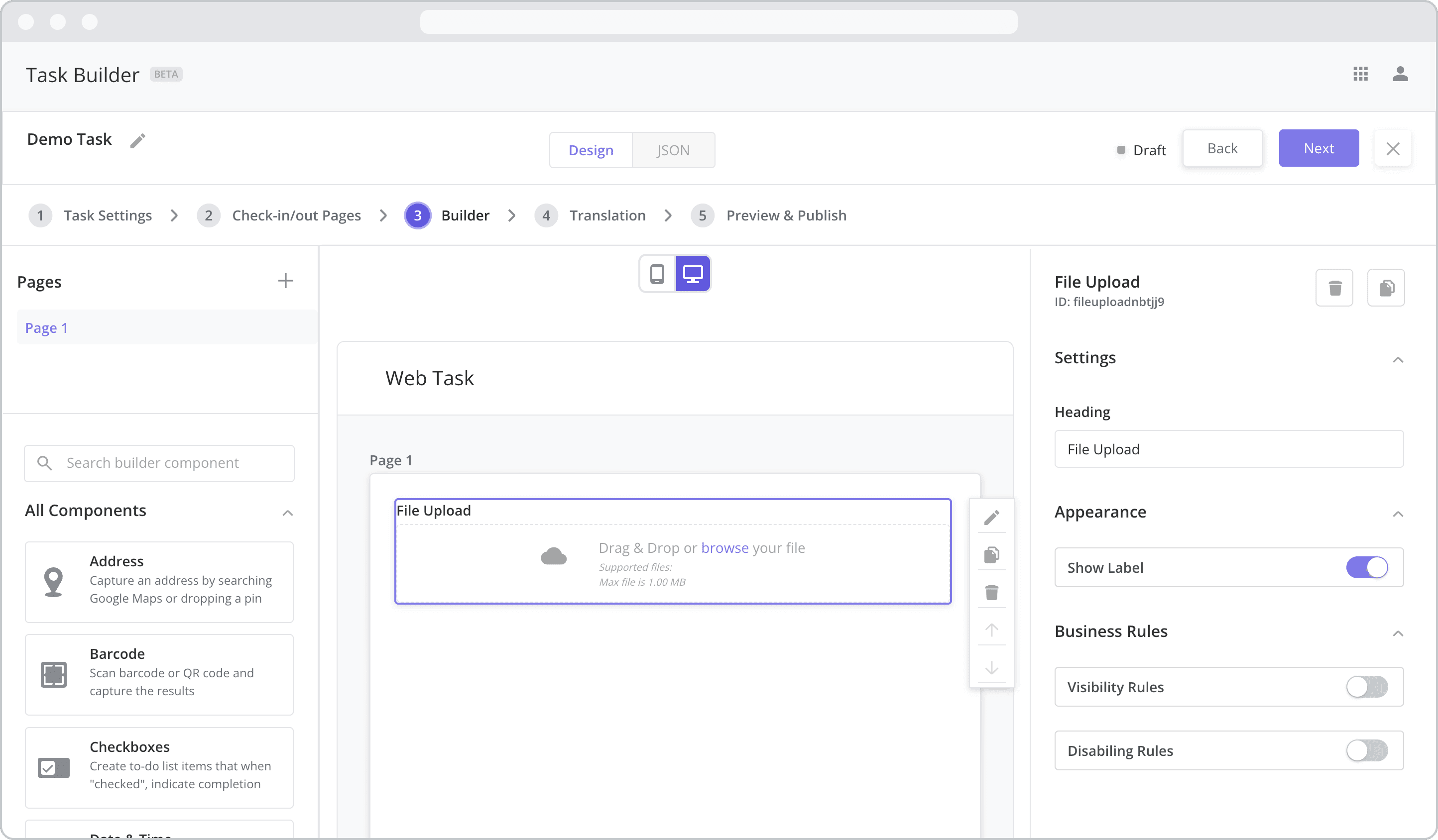Select the File Upload component on canvas
This screenshot has width=1438, height=840.
coord(673,551)
